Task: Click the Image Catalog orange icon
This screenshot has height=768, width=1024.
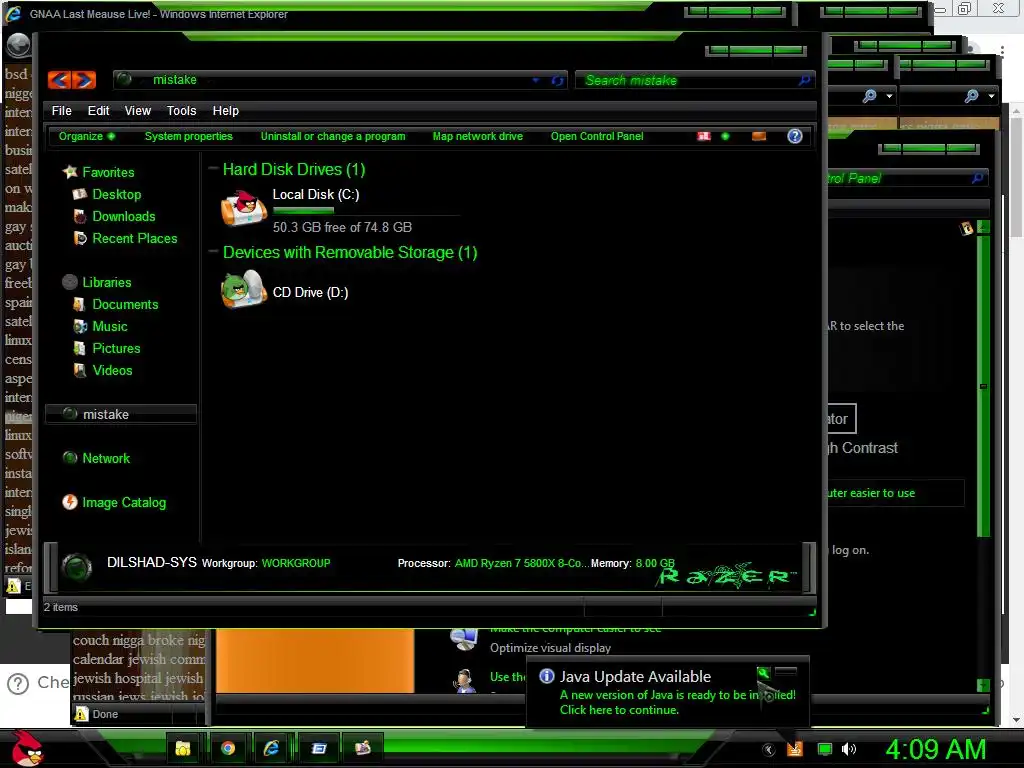Action: (x=70, y=502)
